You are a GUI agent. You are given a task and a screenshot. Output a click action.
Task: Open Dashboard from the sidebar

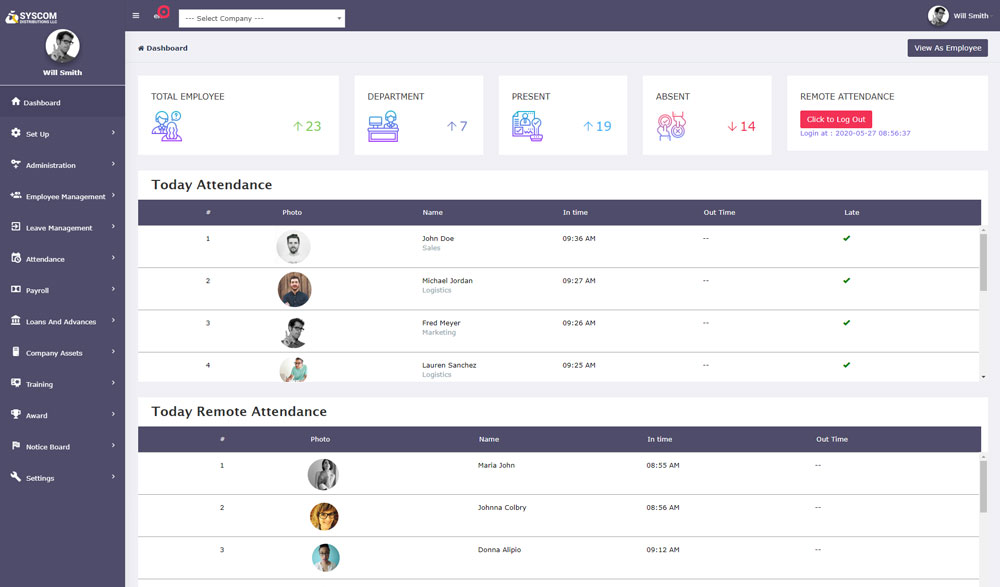(42, 103)
